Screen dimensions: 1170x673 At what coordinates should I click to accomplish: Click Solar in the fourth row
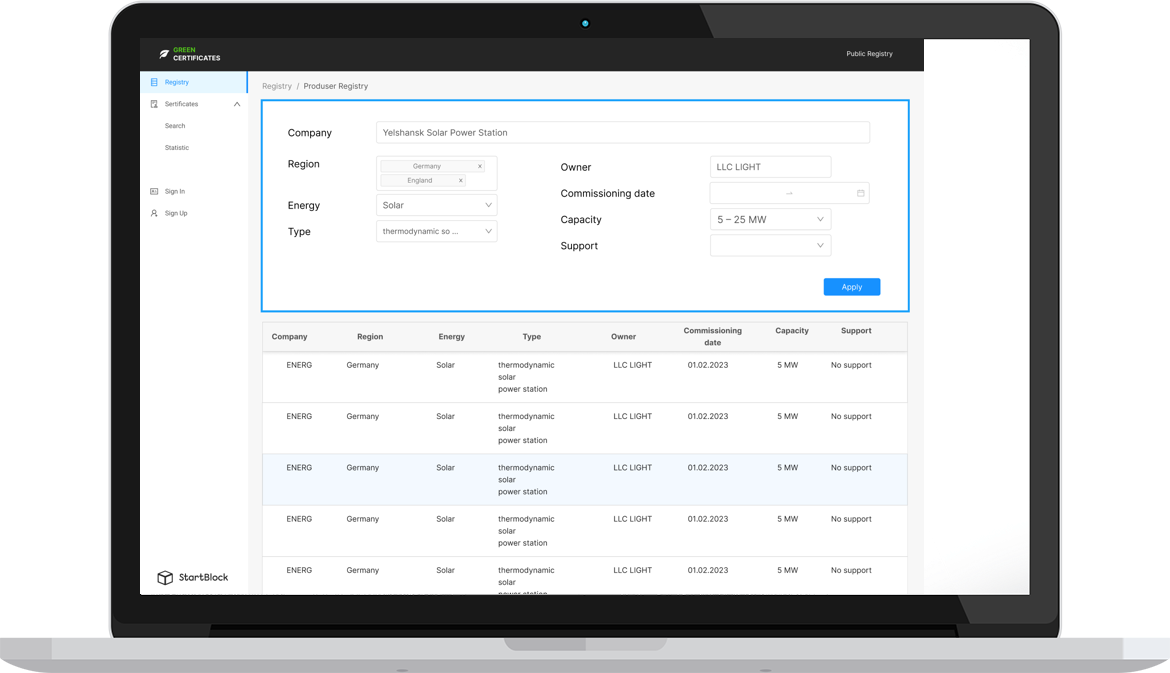pos(445,519)
